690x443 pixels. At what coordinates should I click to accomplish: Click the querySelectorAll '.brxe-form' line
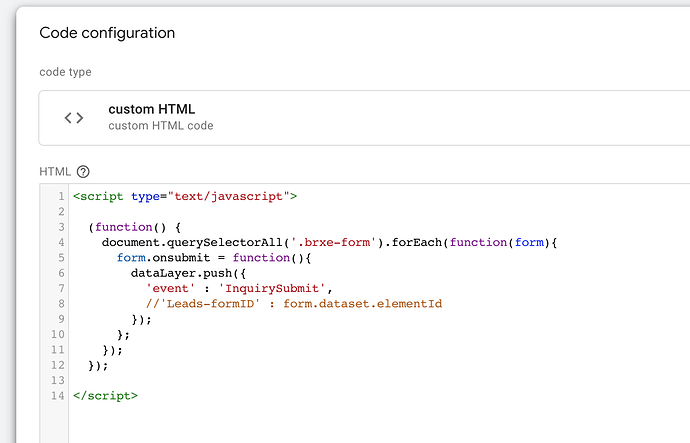click(x=330, y=242)
